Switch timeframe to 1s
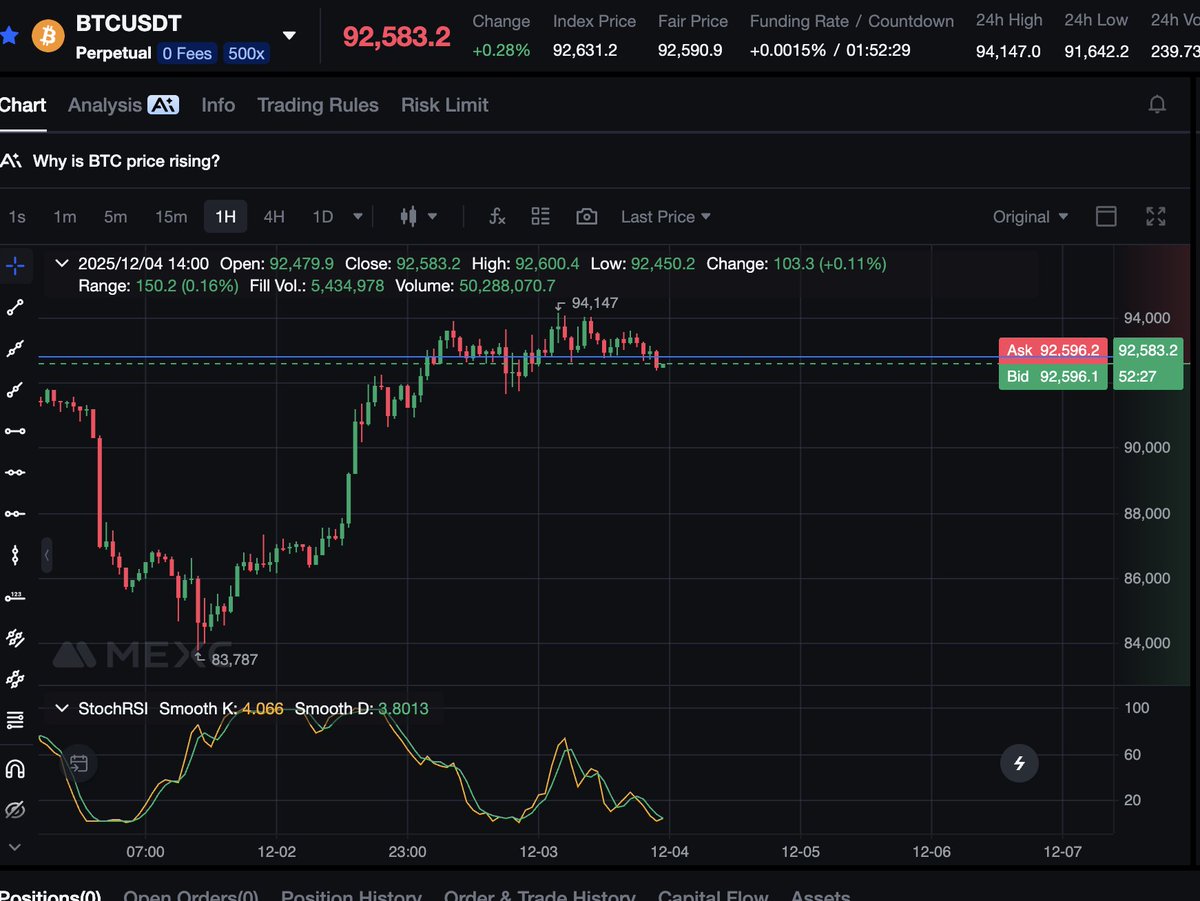Viewport: 1200px width, 901px height. point(17,216)
